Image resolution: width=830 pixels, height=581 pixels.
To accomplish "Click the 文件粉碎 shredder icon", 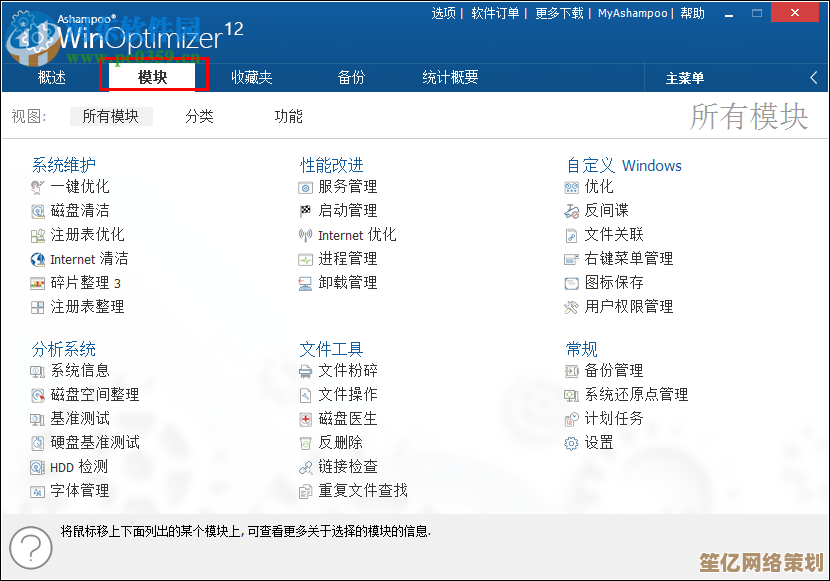I will (x=306, y=371).
